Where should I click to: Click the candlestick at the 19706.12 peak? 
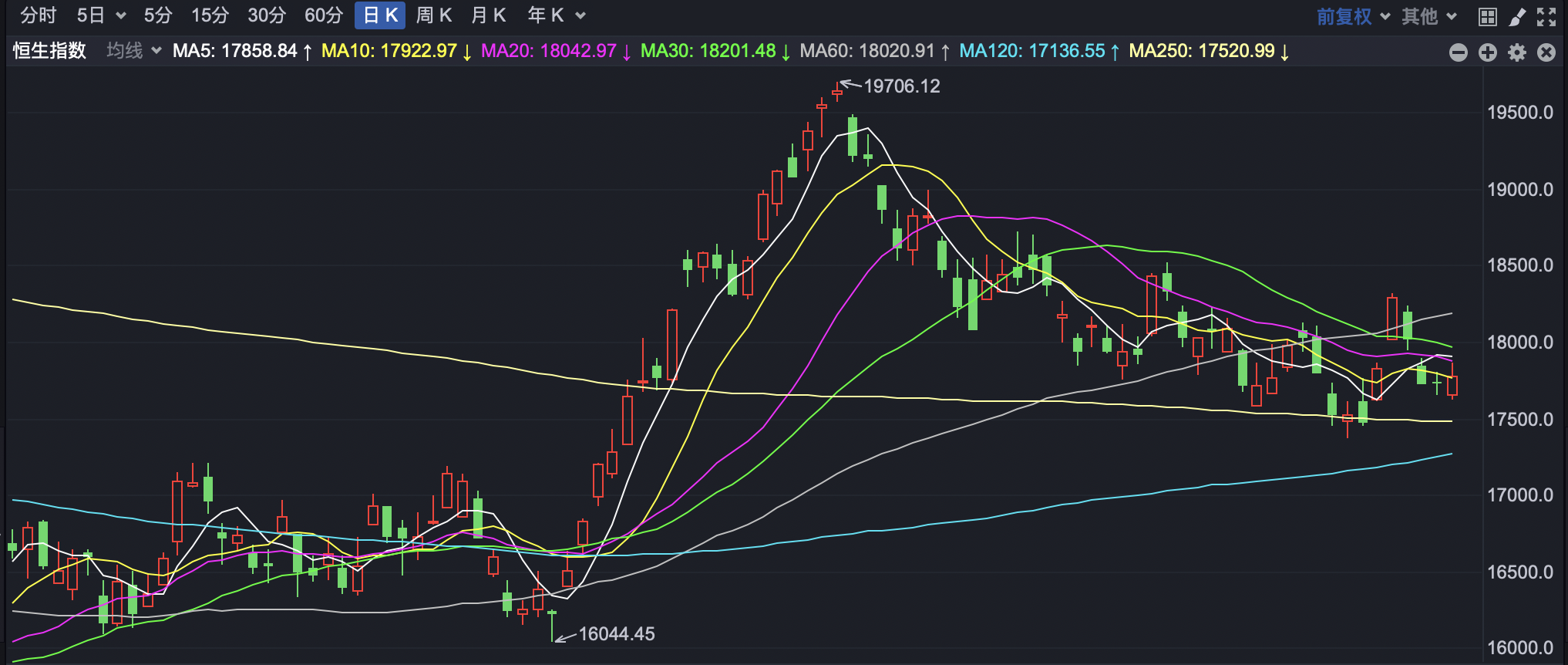[837, 93]
